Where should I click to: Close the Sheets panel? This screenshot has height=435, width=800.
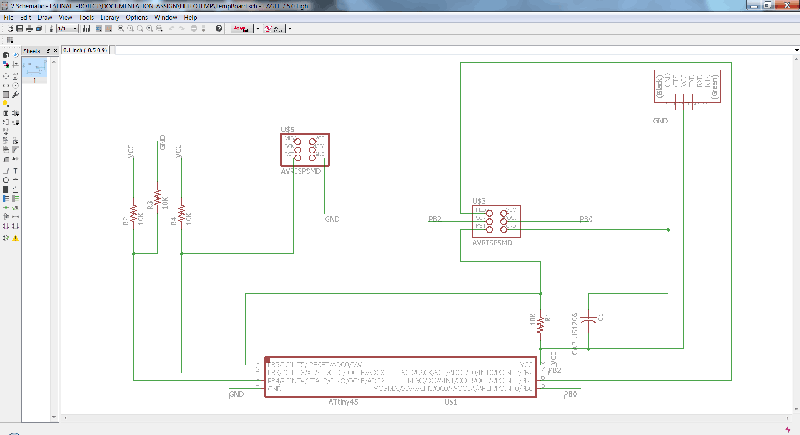point(55,50)
